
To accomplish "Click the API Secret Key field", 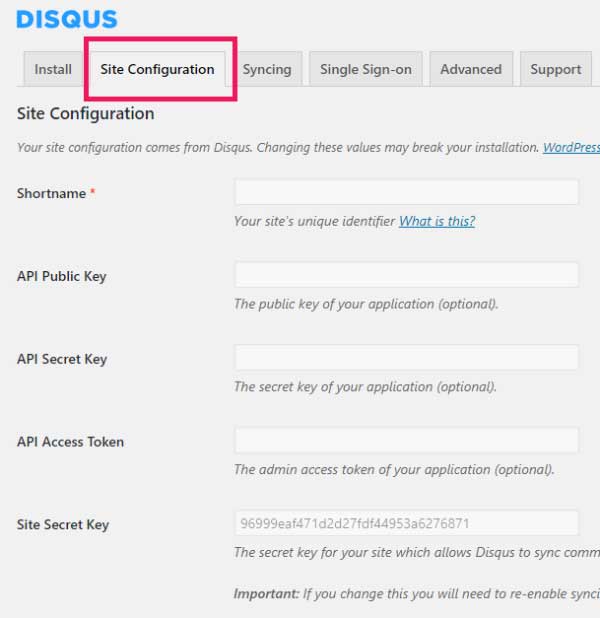I will (x=406, y=357).
